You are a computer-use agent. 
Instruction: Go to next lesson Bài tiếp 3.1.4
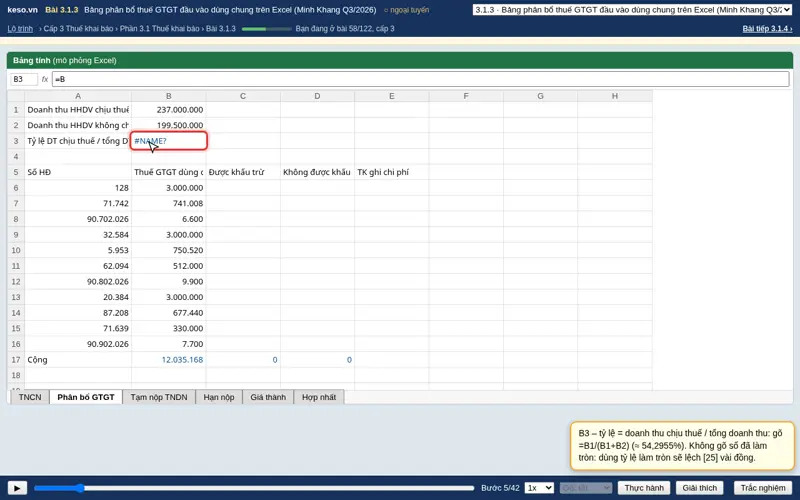pyautogui.click(x=767, y=29)
